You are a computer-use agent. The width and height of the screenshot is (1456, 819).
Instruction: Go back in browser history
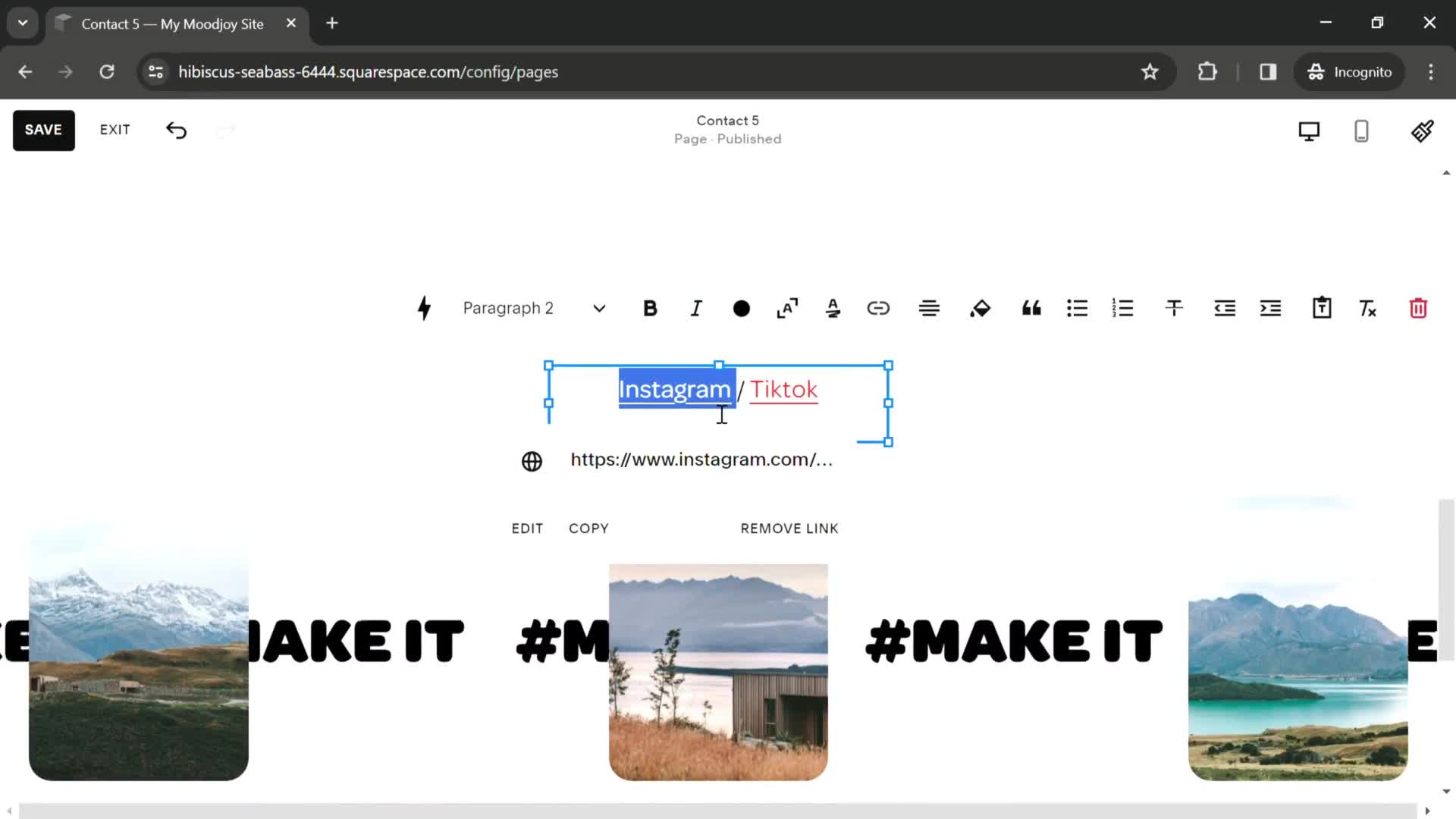25,72
